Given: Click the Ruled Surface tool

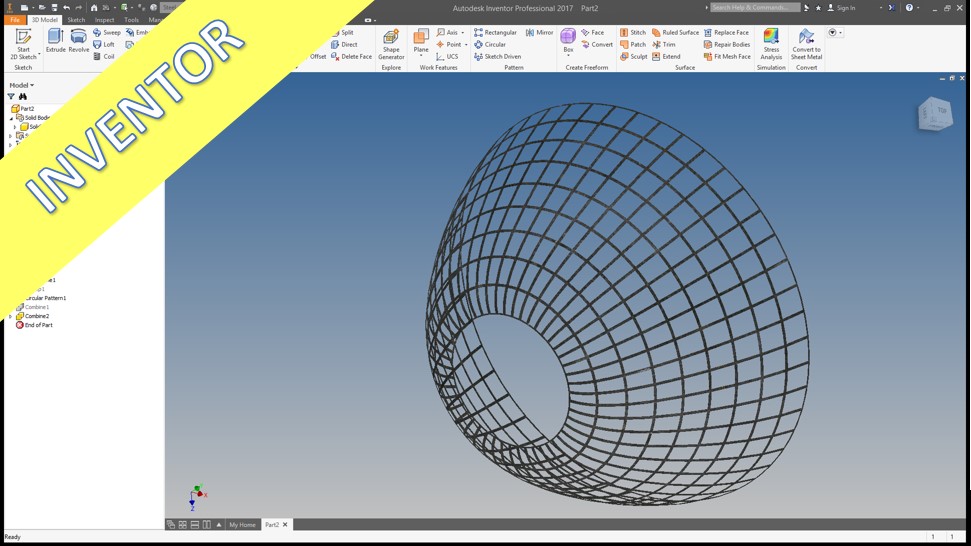Looking at the screenshot, I should pos(675,32).
